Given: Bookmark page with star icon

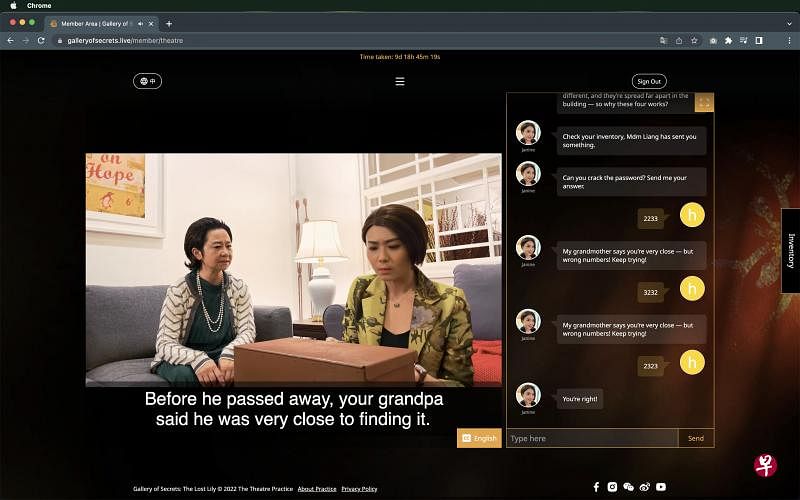Looking at the screenshot, I should pos(694,40).
